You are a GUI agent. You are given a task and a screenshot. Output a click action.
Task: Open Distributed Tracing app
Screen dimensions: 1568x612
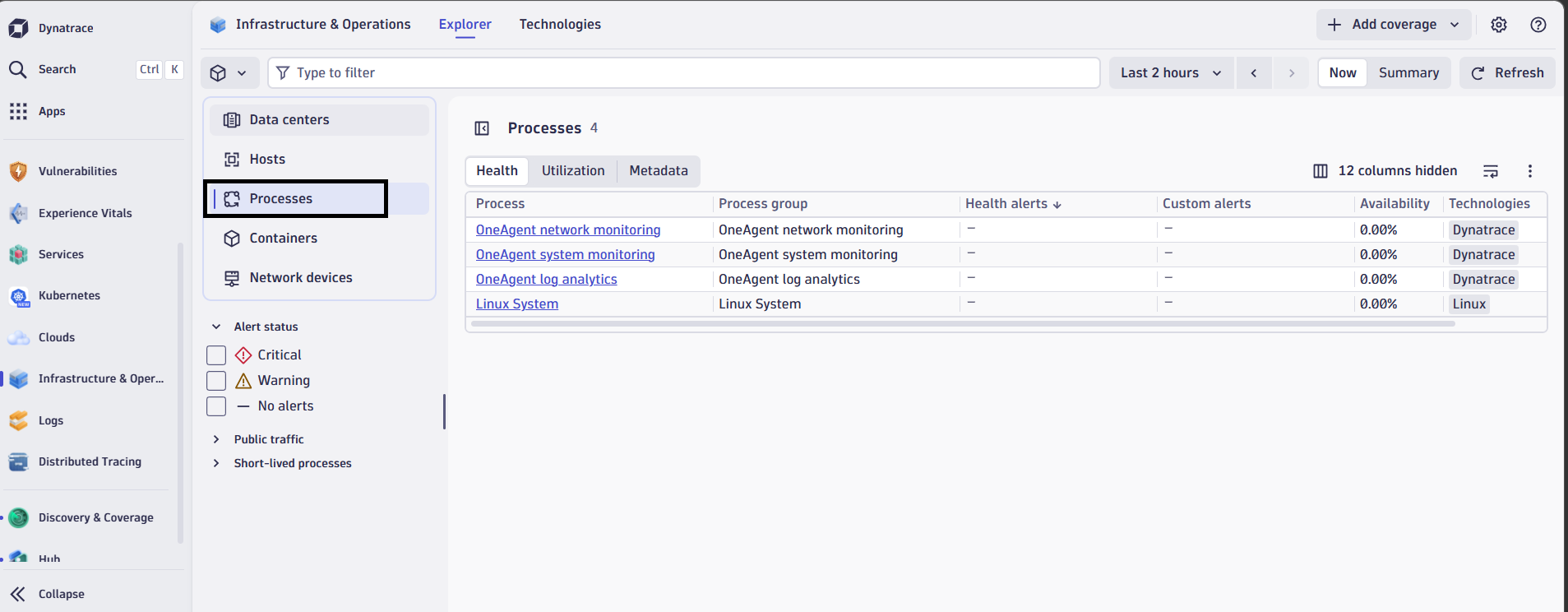[90, 461]
